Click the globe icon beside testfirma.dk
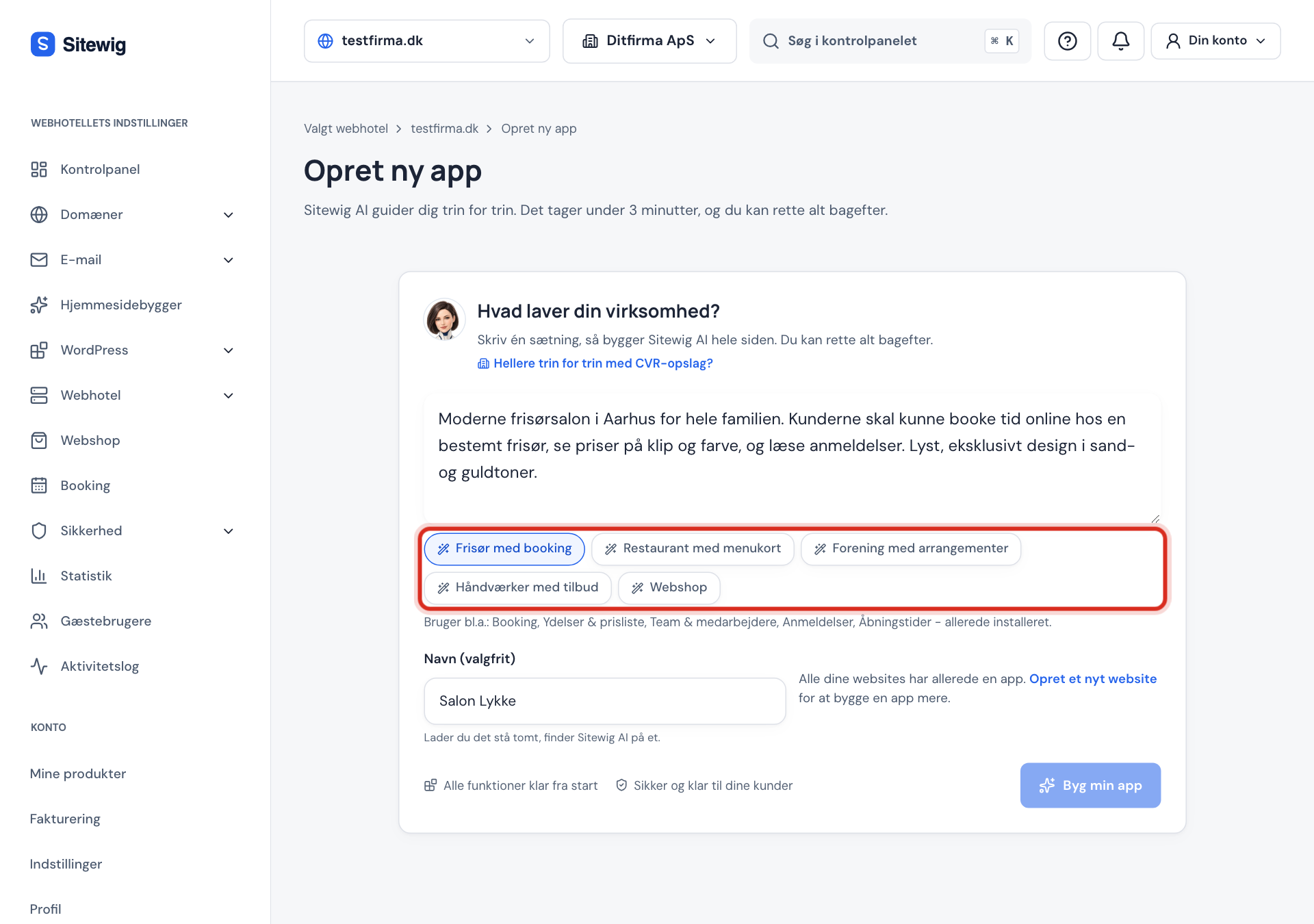The height and width of the screenshot is (924, 1314). 326,41
